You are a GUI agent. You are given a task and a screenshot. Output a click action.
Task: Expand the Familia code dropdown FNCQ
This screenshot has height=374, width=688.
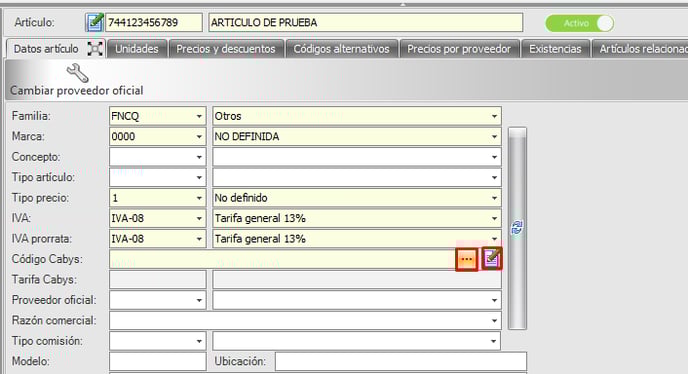pyautogui.click(x=199, y=116)
